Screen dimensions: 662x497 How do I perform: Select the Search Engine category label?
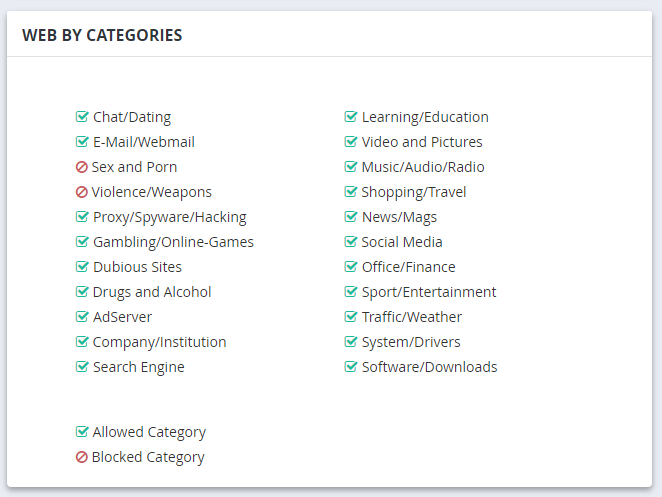coord(139,367)
